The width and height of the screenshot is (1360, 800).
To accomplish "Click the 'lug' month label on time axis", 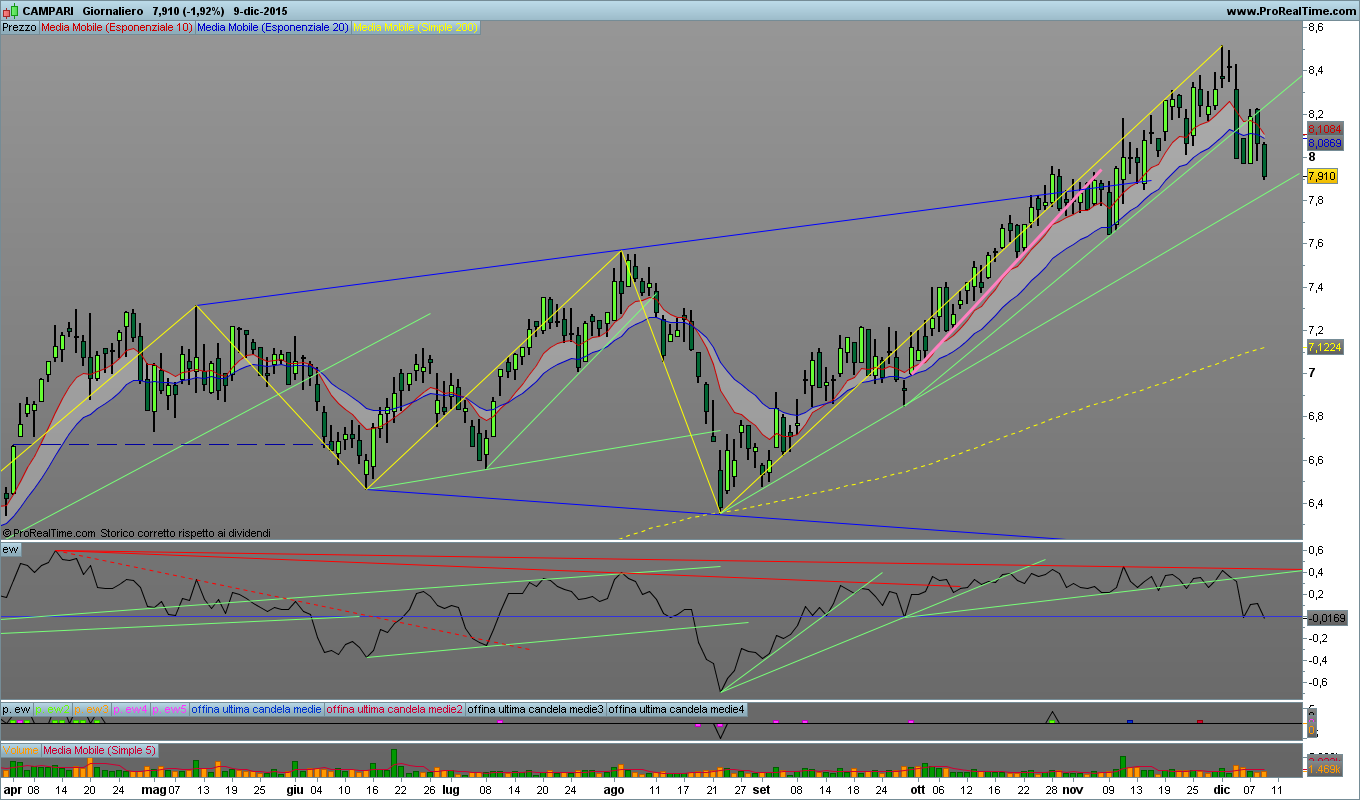I will coord(451,789).
